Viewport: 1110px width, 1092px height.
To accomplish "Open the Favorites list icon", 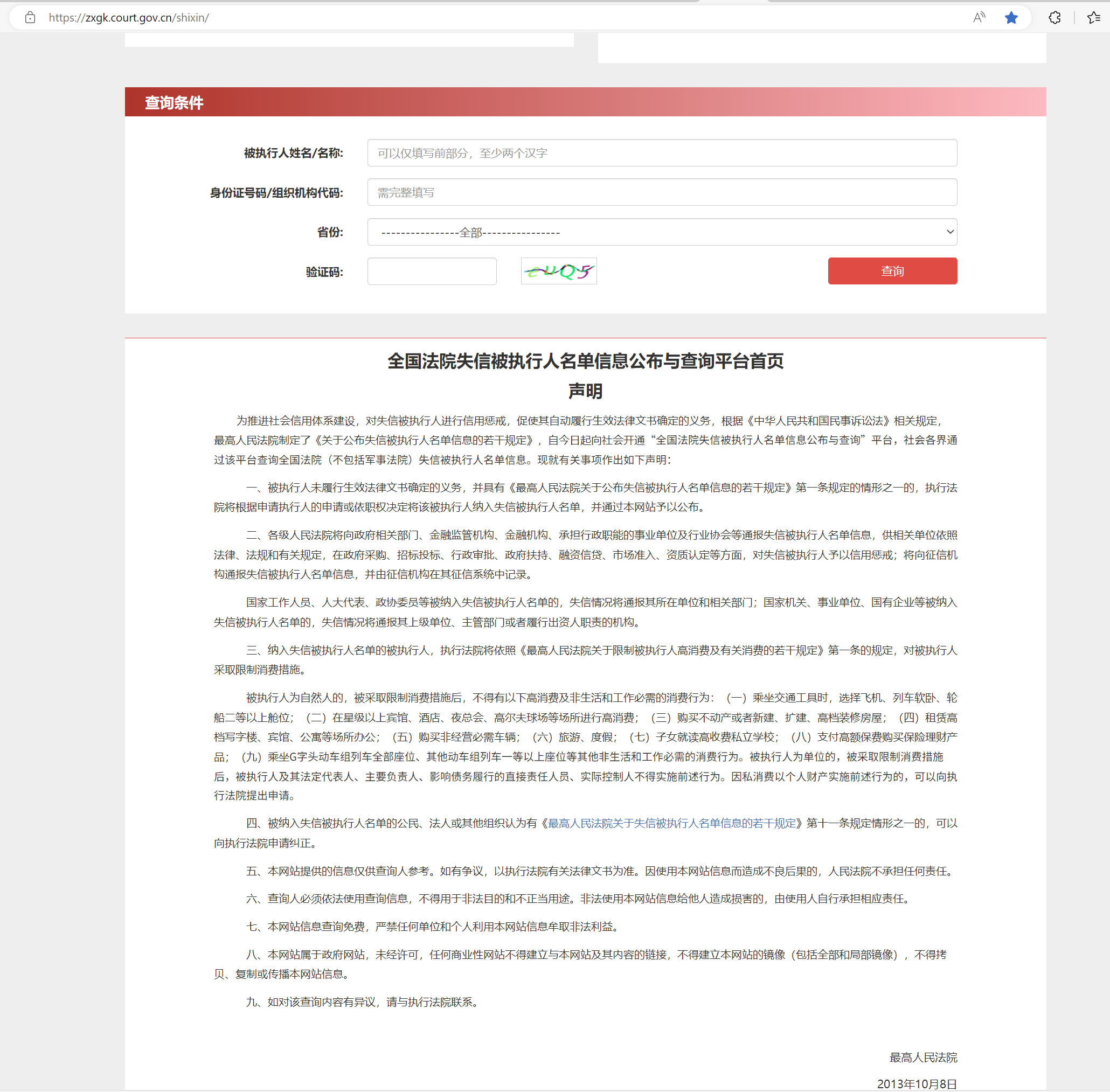I will 1093,18.
